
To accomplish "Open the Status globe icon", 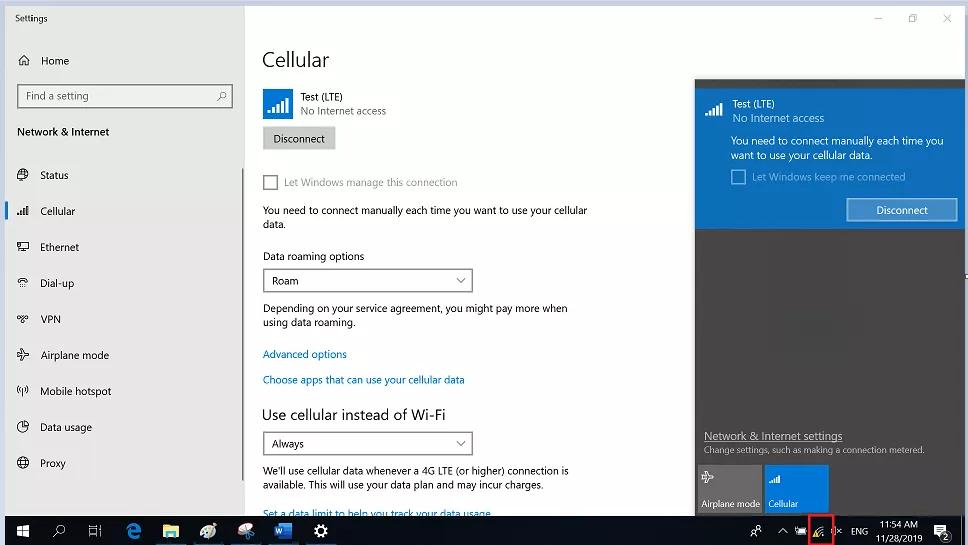I will tap(23, 175).
